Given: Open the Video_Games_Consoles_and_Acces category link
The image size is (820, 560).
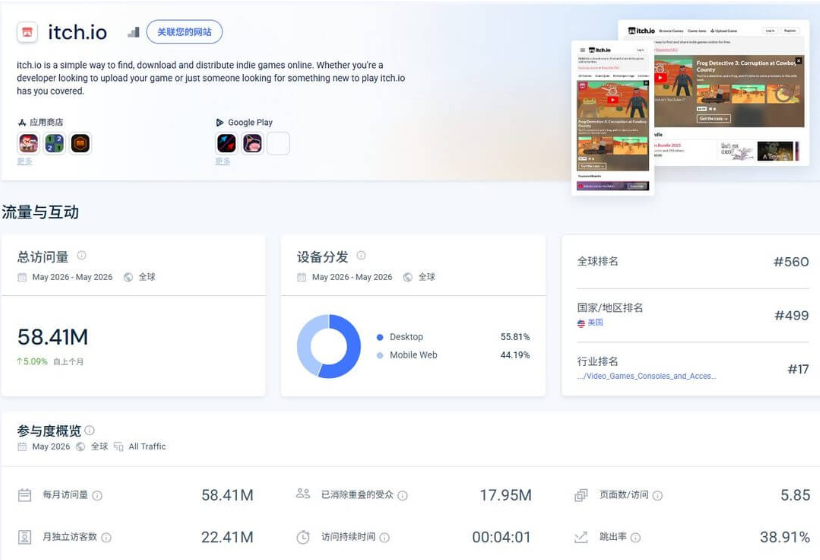Looking at the screenshot, I should [646, 376].
